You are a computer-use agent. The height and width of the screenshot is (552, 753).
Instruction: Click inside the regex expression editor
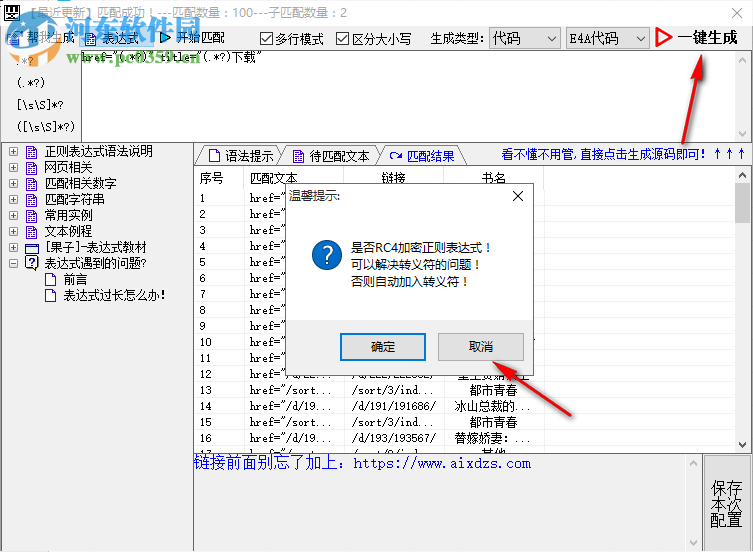[408, 96]
